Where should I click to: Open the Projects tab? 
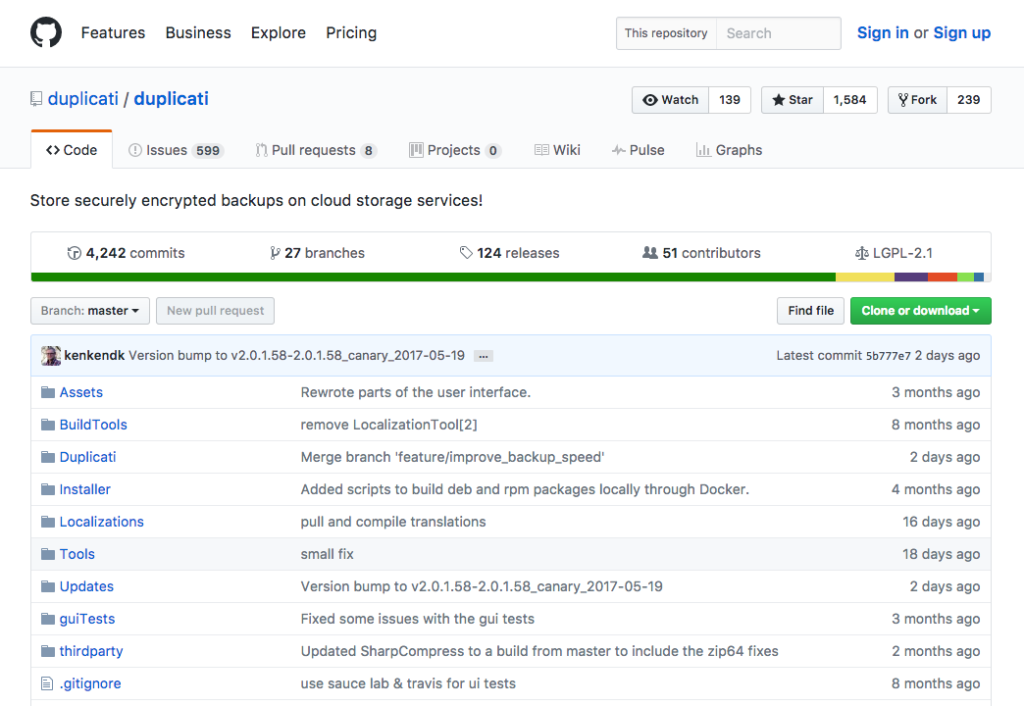[455, 150]
